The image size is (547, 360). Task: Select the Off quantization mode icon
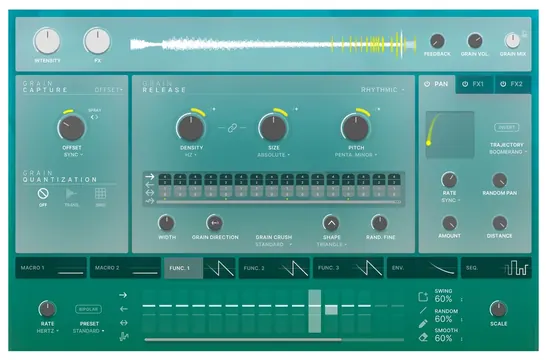coord(43,193)
